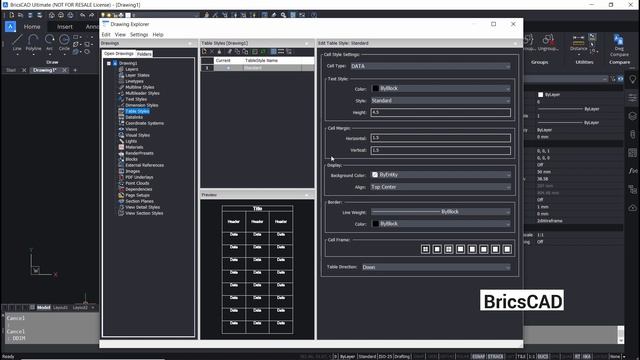
Task: Click the BricsCAD application logo button
Action: 11,27
